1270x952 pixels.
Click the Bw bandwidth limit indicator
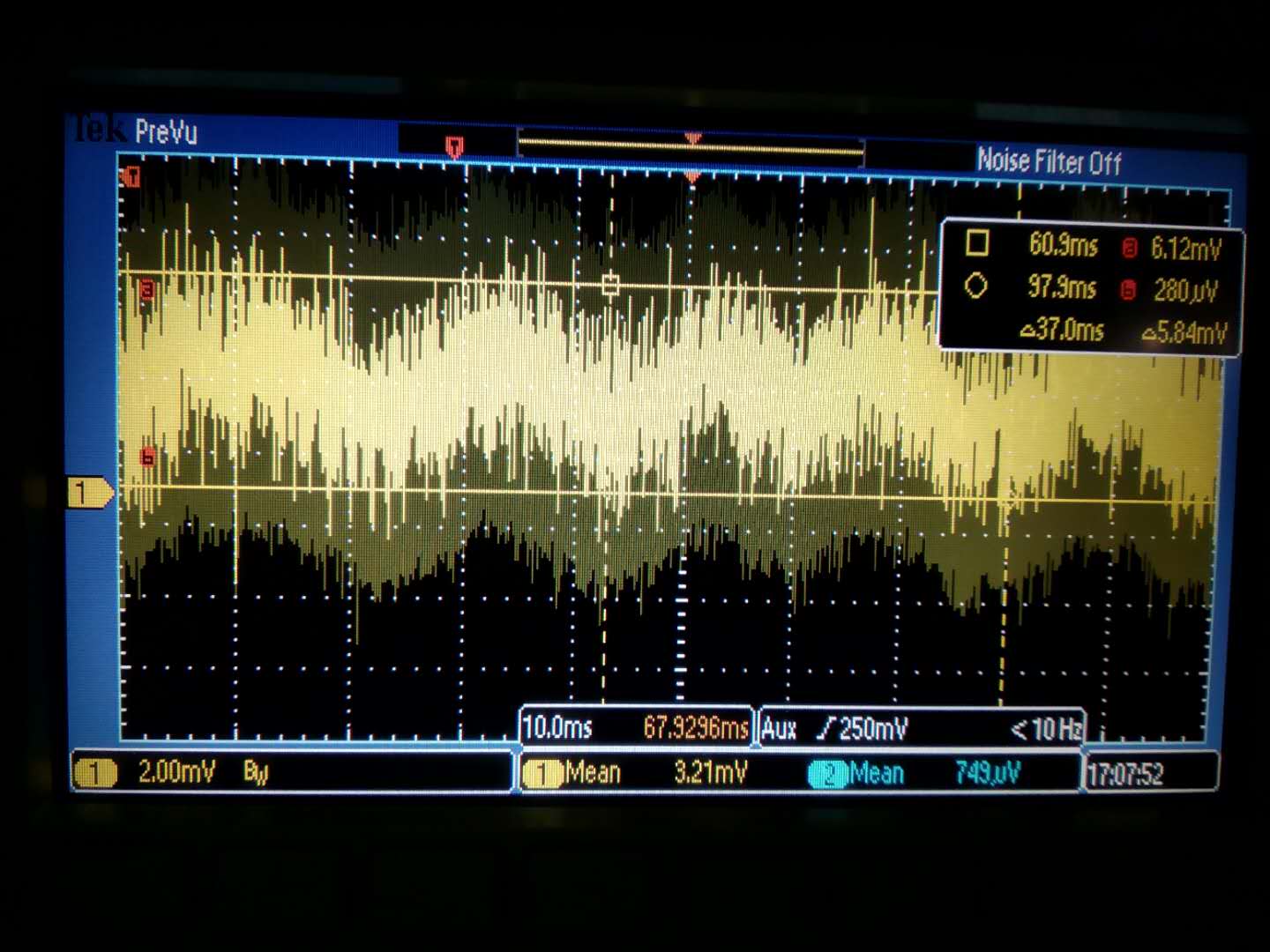point(256,773)
